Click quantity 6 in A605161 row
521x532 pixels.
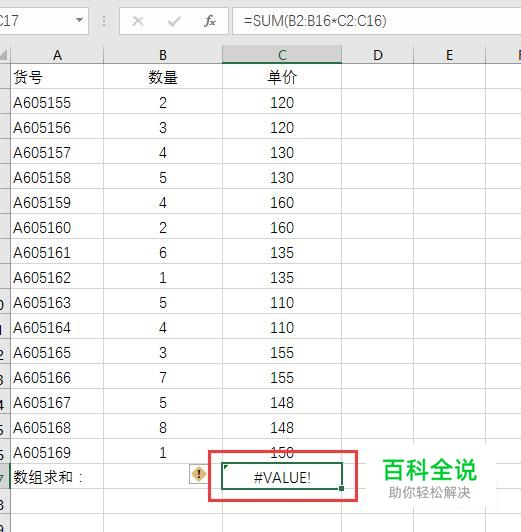pos(163,252)
